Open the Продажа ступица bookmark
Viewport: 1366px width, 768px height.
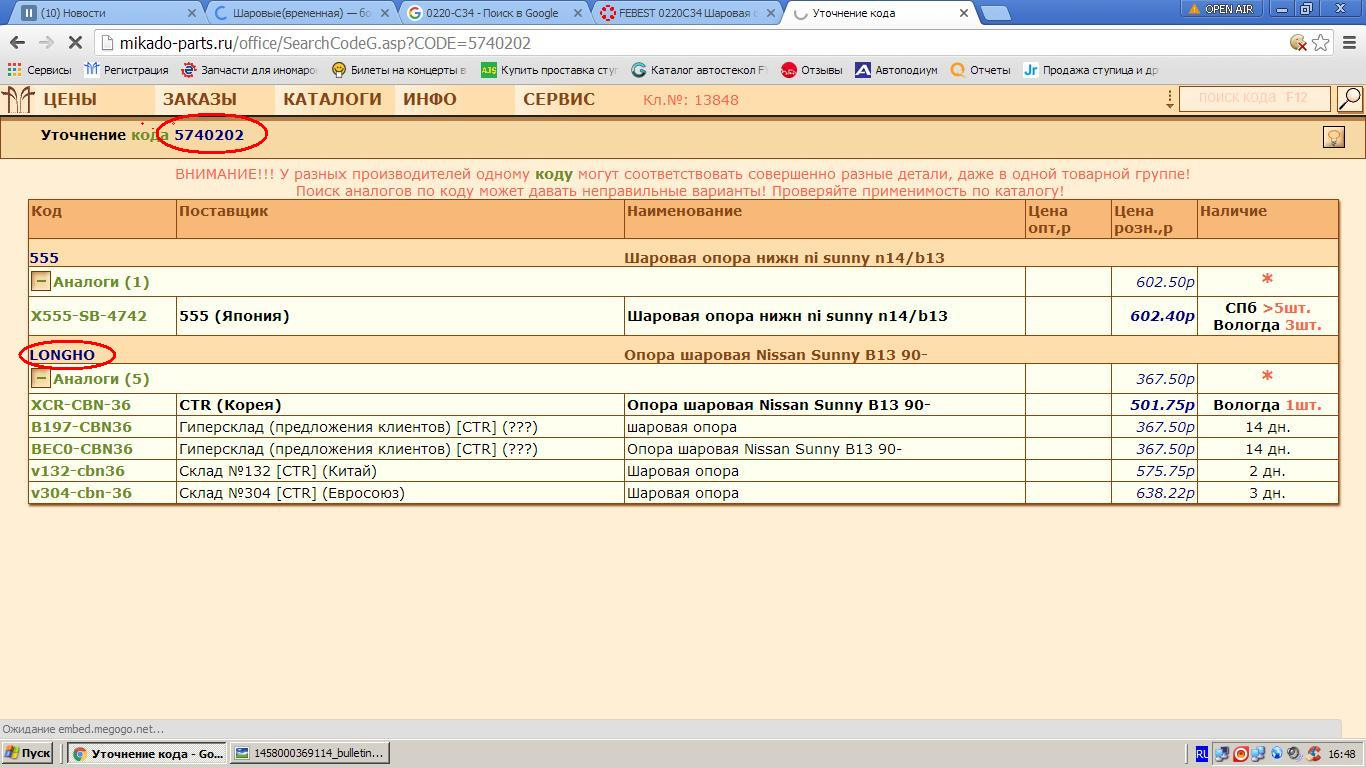[1091, 70]
